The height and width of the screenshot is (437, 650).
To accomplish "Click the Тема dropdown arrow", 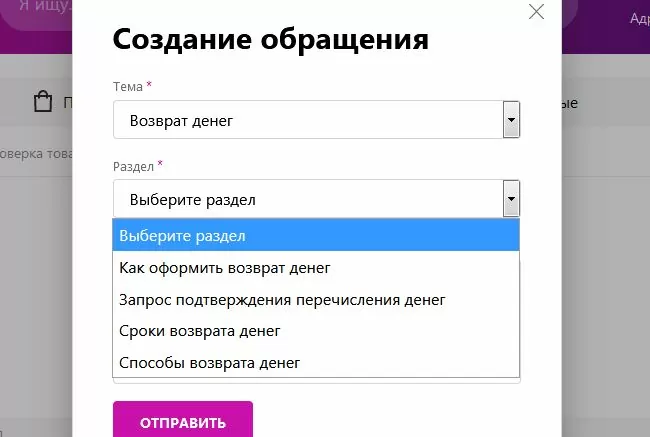I will click(x=511, y=121).
